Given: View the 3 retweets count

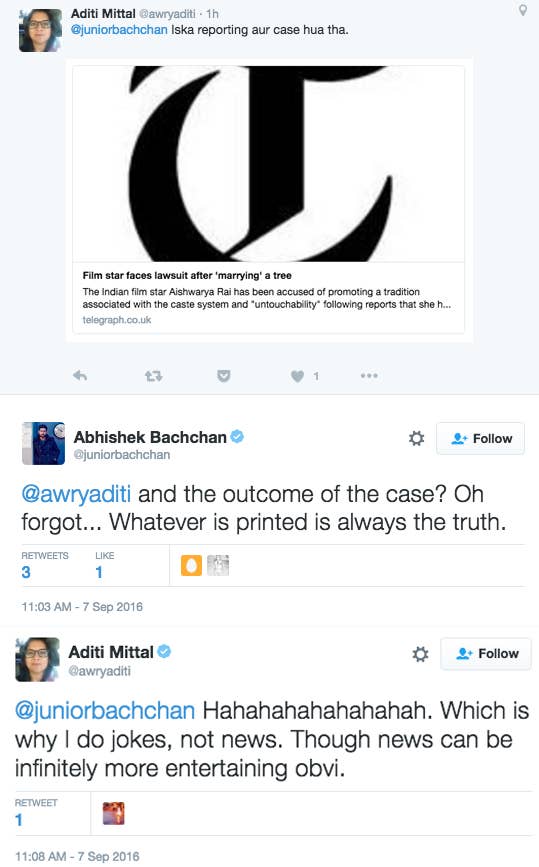Looking at the screenshot, I should click(x=26, y=572).
